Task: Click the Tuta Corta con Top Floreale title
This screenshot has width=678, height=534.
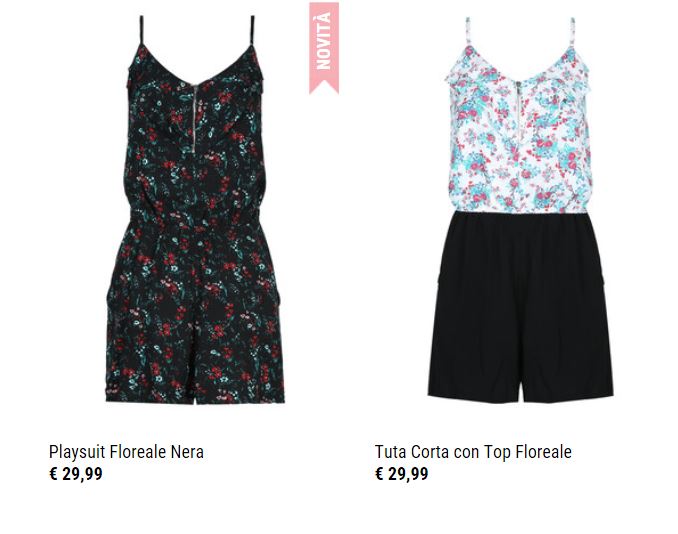Action: (473, 452)
